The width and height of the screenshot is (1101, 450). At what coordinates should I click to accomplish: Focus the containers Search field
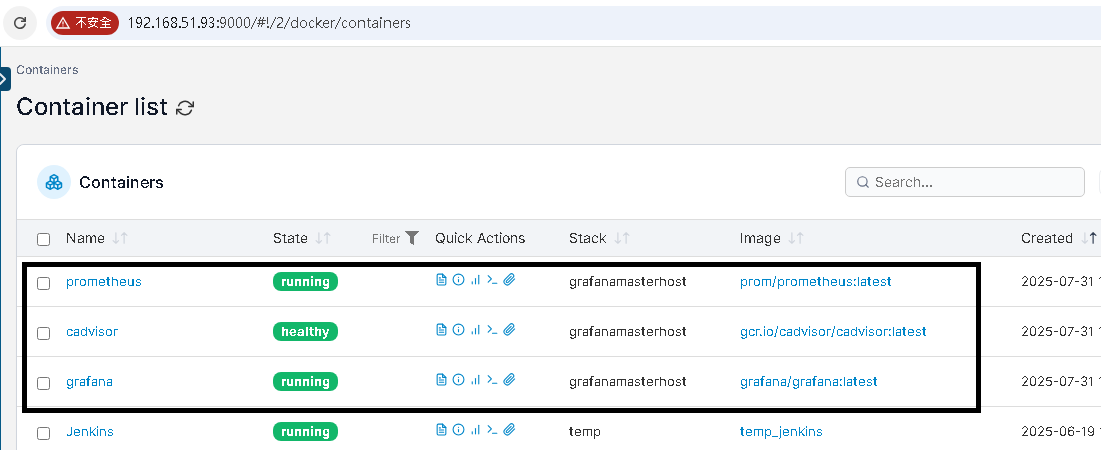(x=965, y=183)
